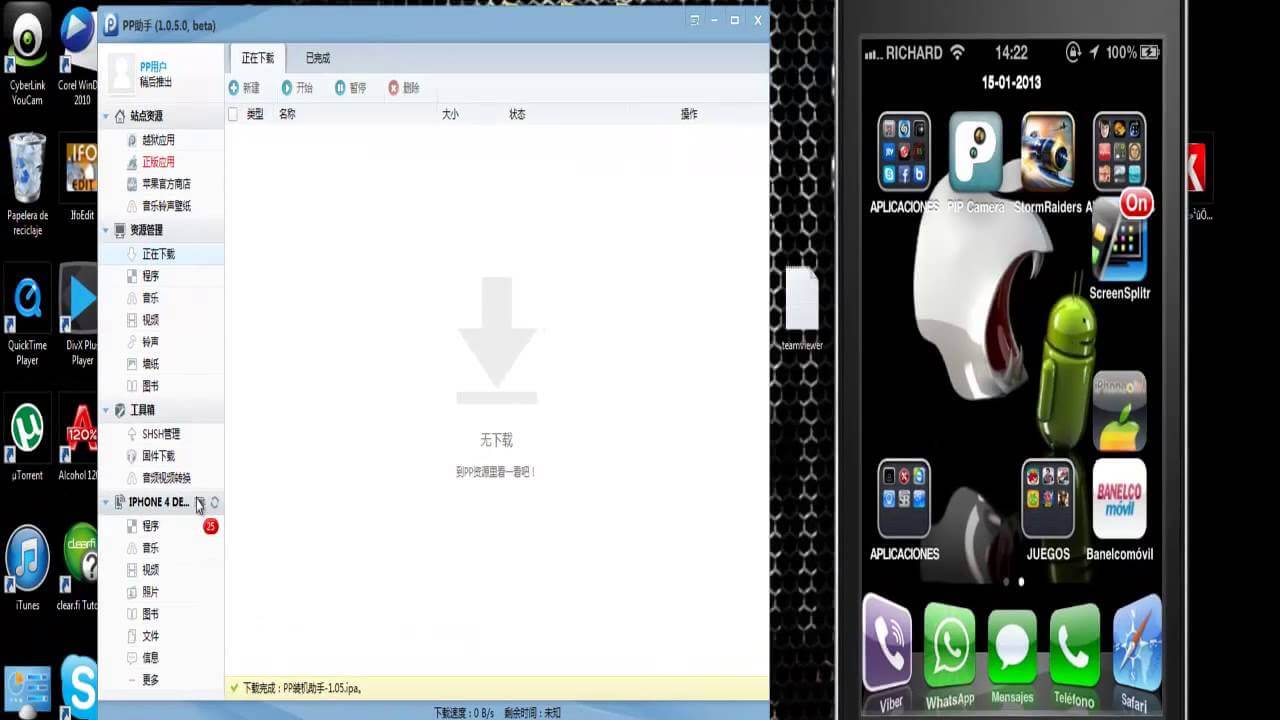
Task: Sort by the 名称 column header
Action: (x=287, y=114)
